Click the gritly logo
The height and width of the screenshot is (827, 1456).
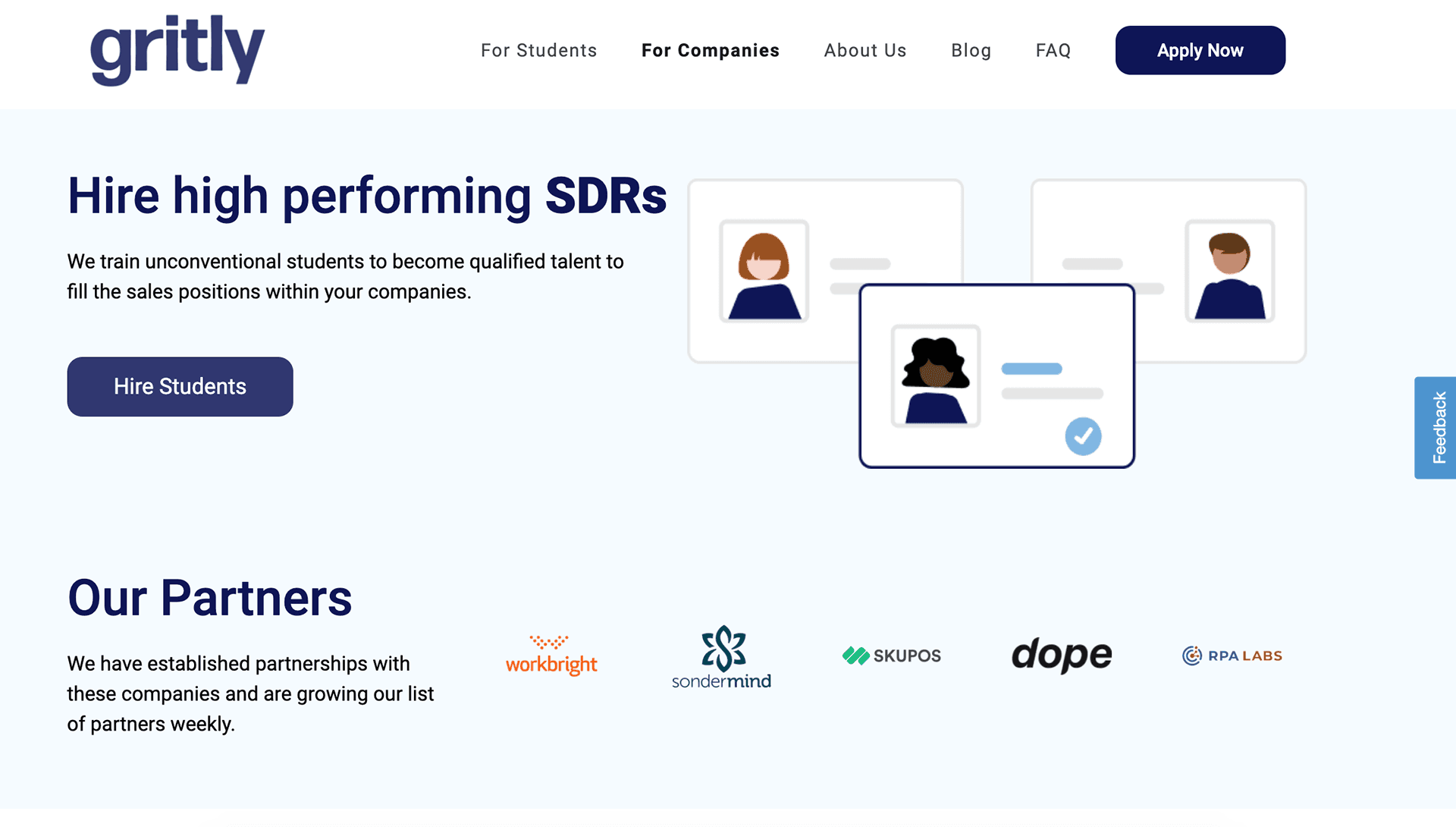pos(177,50)
